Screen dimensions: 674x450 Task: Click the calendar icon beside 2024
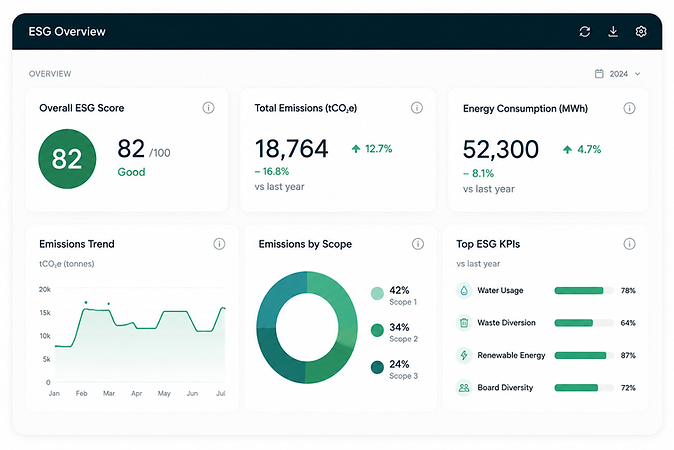599,73
